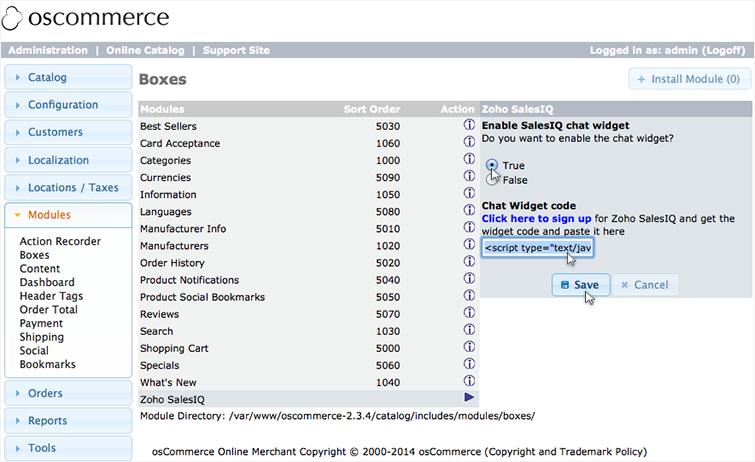The image size is (755, 462).
Task: Click info icon for Order History module
Action: tap(469, 262)
